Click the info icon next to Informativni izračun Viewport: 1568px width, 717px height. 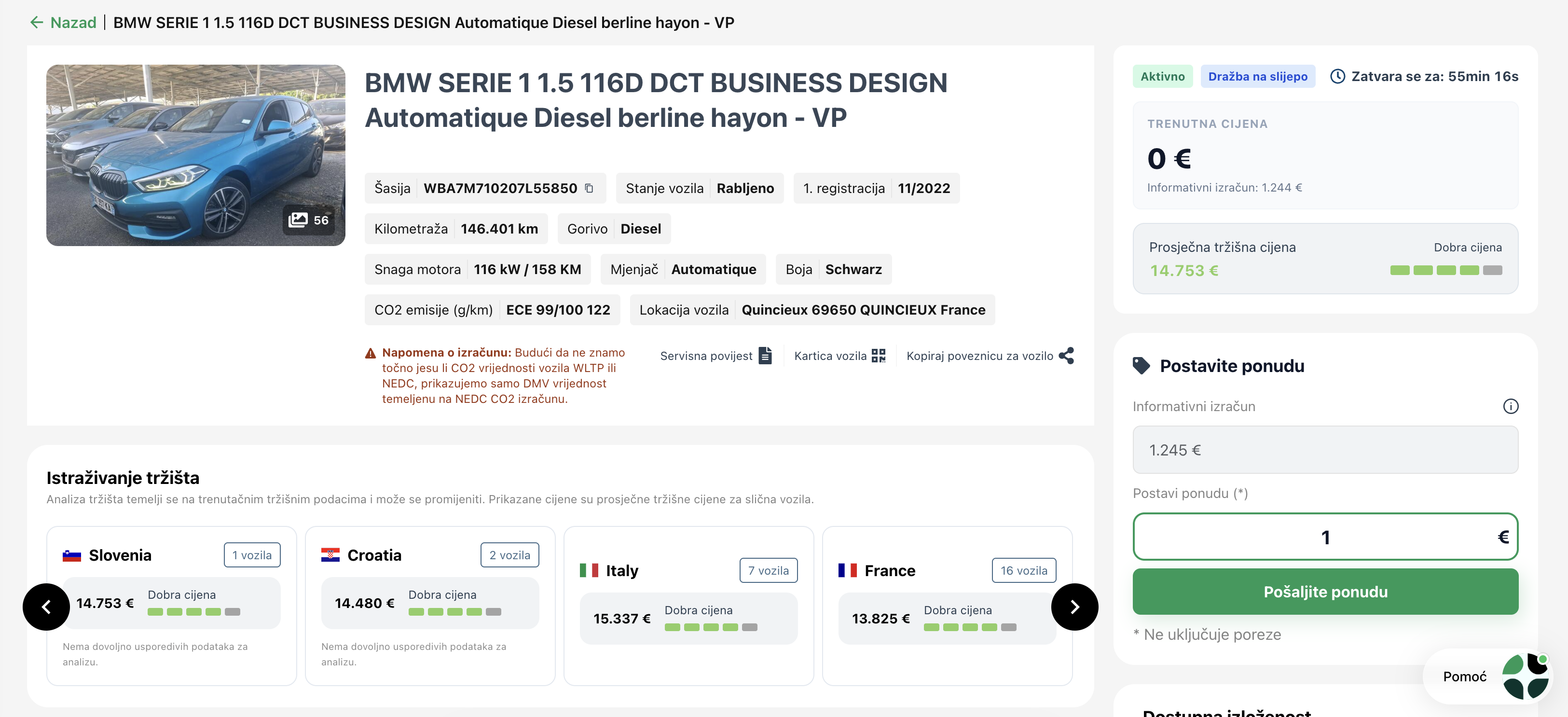[x=1510, y=407]
